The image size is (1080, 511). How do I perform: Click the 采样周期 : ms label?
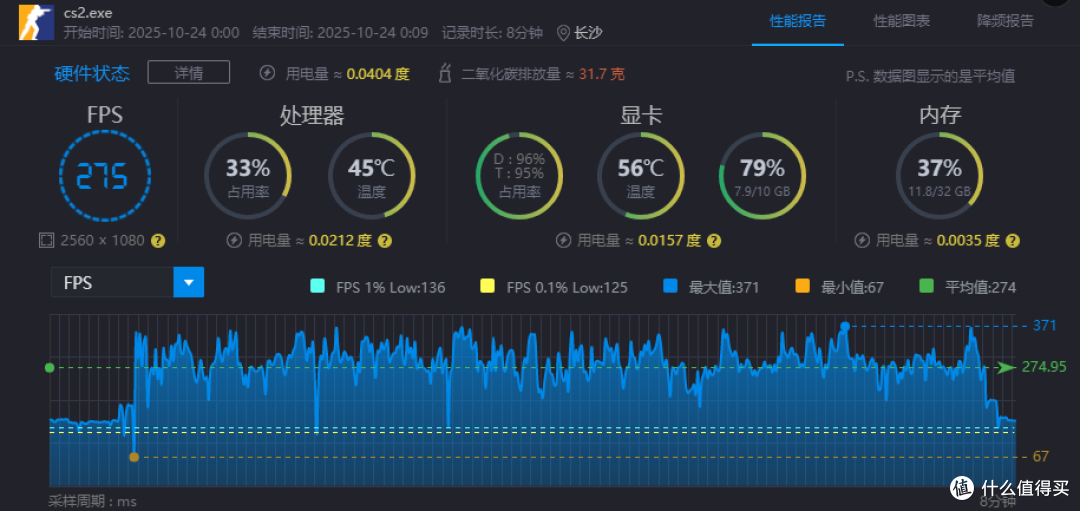pos(92,501)
